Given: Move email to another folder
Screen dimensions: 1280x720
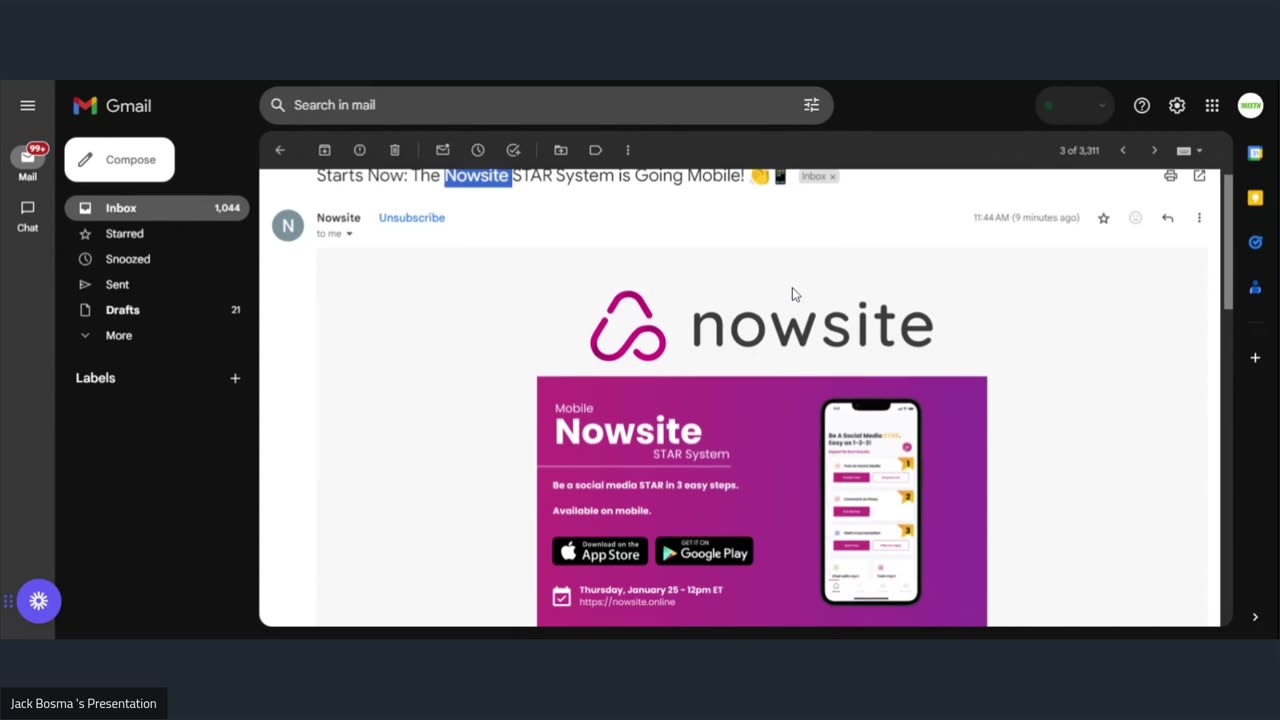Looking at the screenshot, I should (560, 150).
